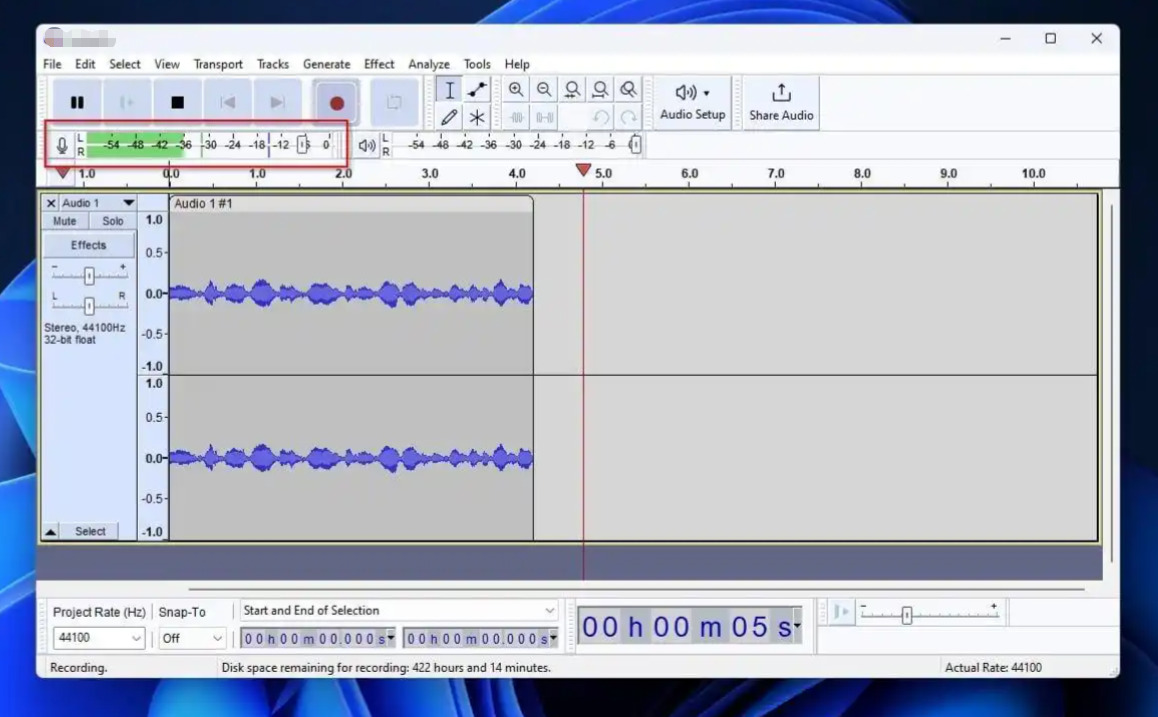Open the Transport menu
The width and height of the screenshot is (1158, 717).
point(218,64)
